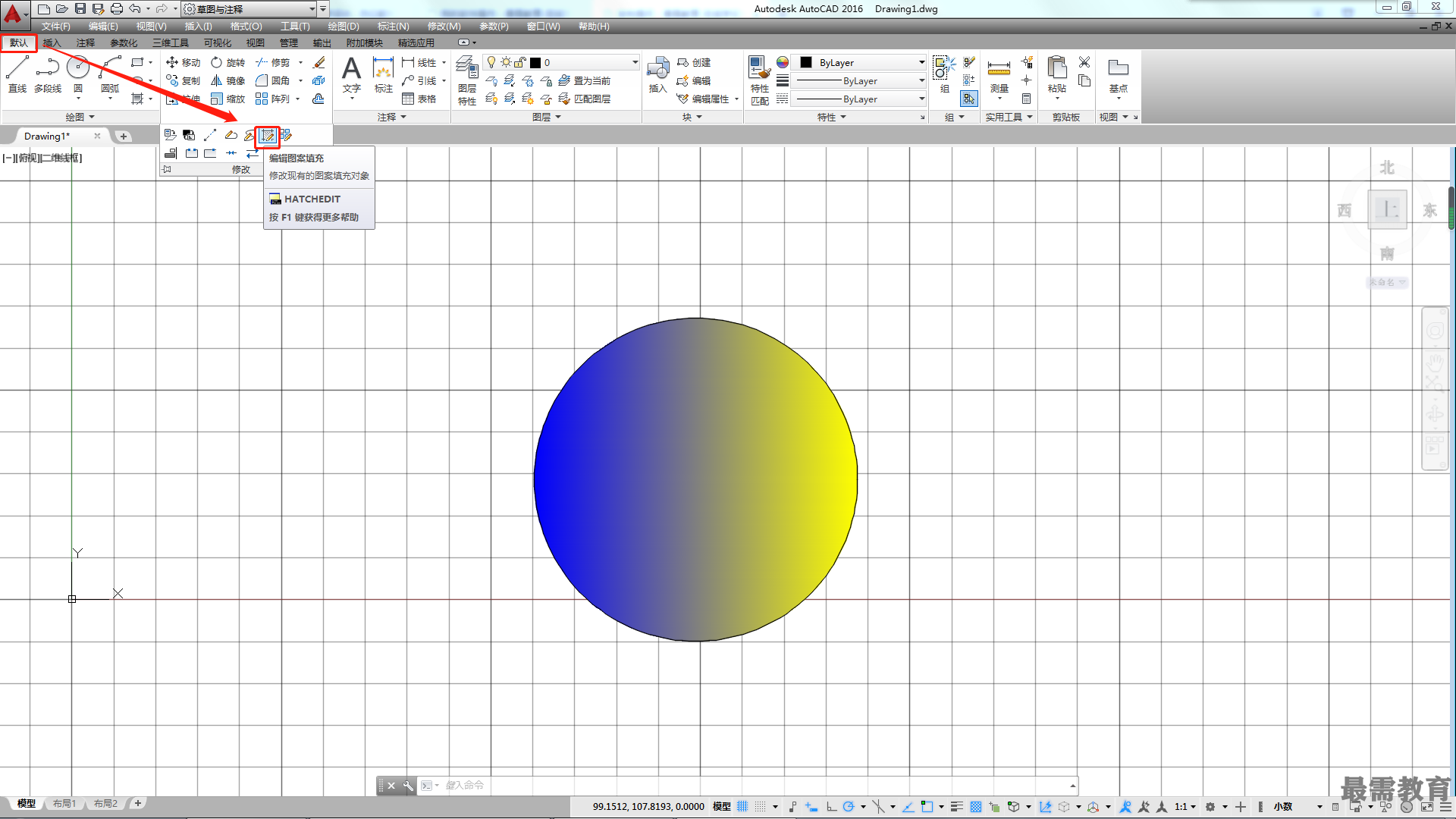Click the Rotate (旋转) tool
Viewport: 1456px width, 819px height.
(227, 62)
